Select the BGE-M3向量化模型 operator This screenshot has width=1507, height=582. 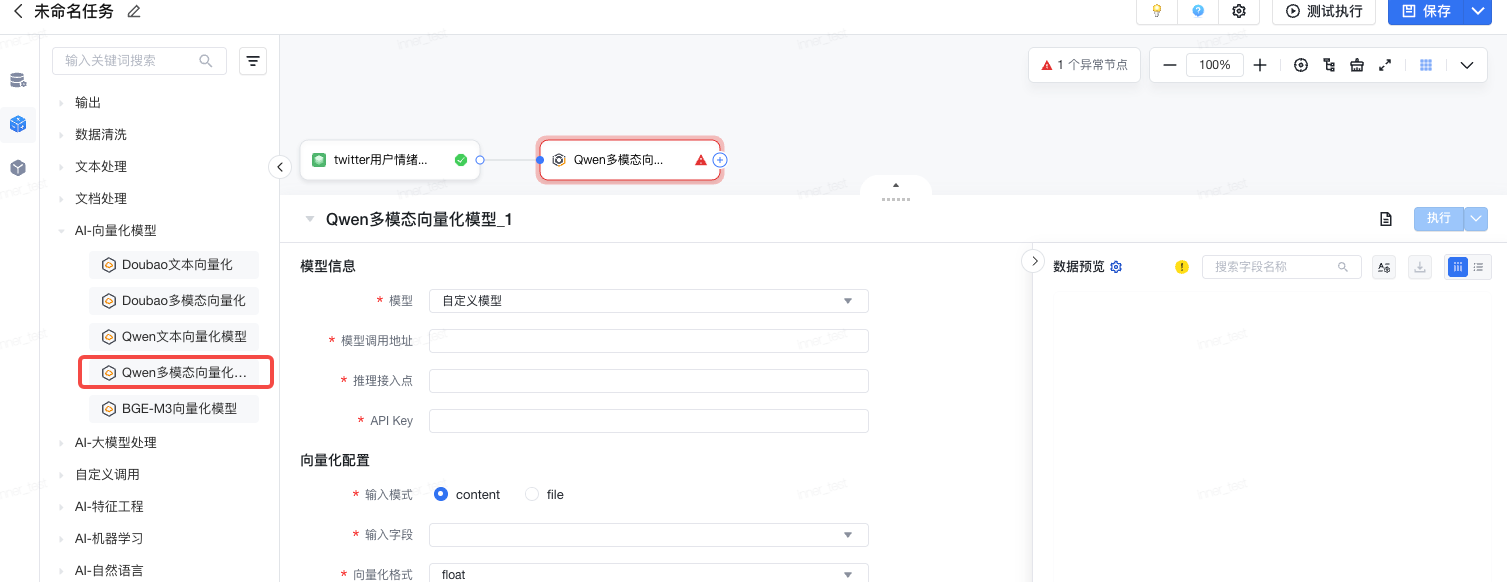pos(174,409)
